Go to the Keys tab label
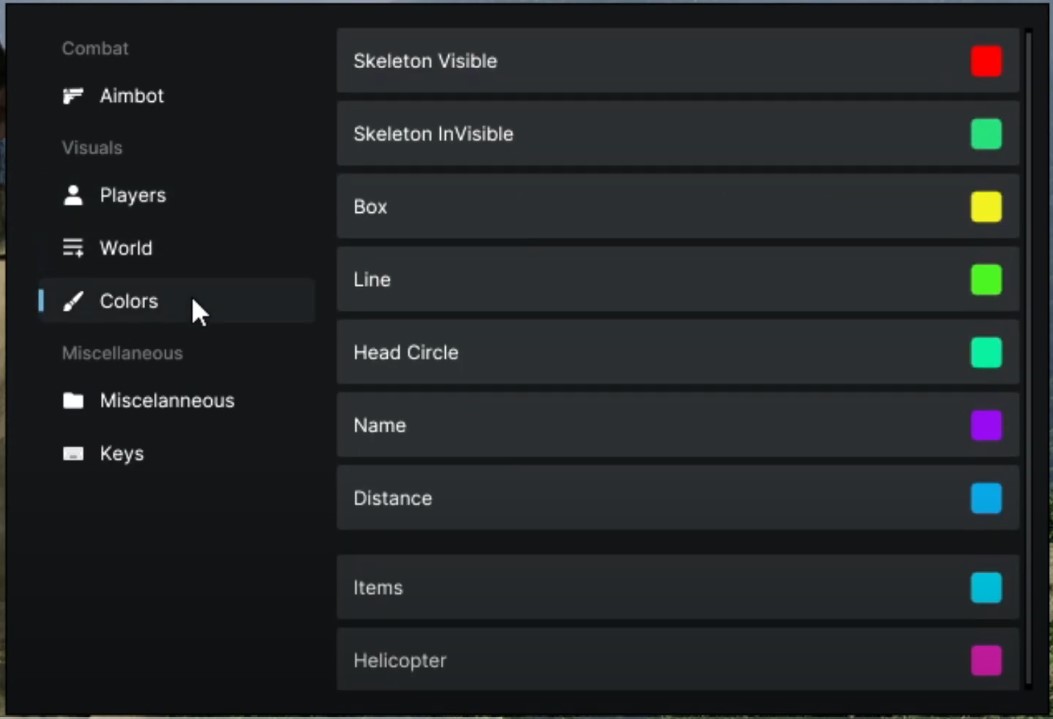Viewport: 1053px width, 719px height. pyautogui.click(x=122, y=454)
